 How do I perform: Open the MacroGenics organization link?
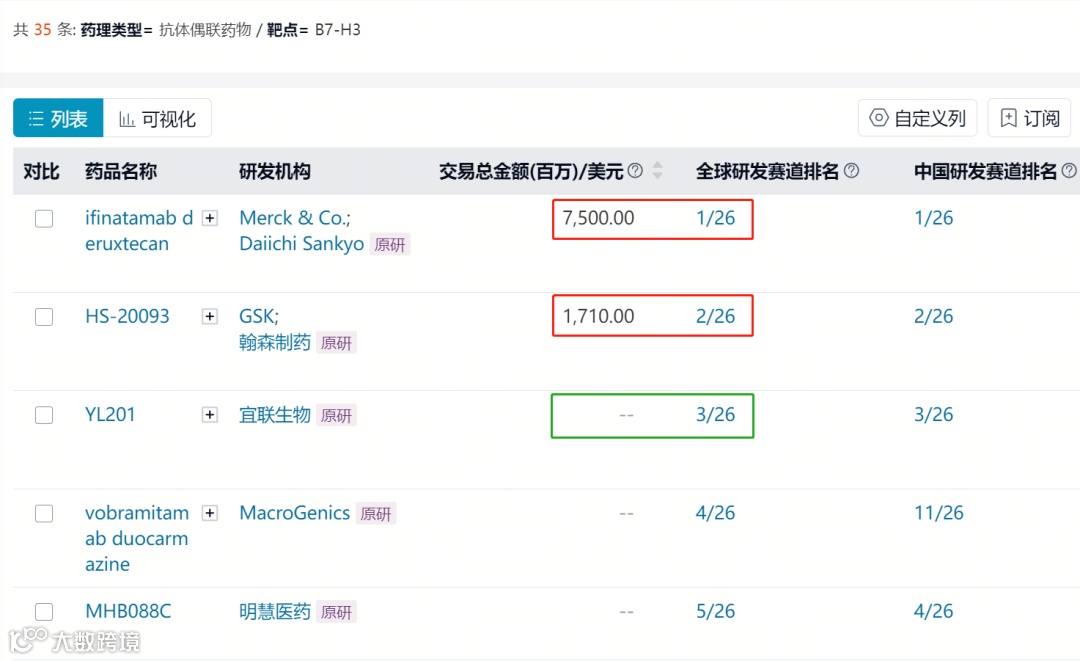(295, 513)
